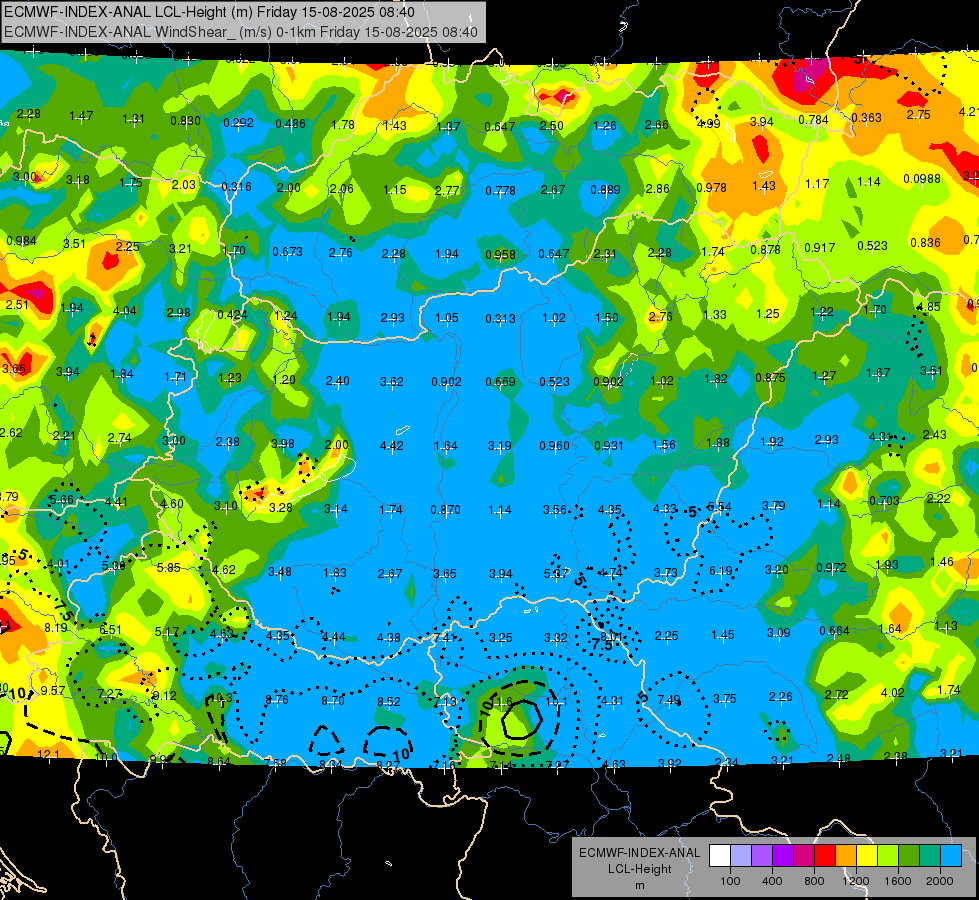Click the grid value 0.778

point(500,190)
